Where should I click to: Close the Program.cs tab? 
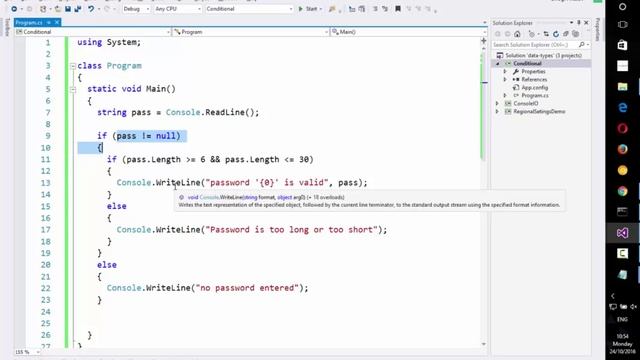click(57, 22)
